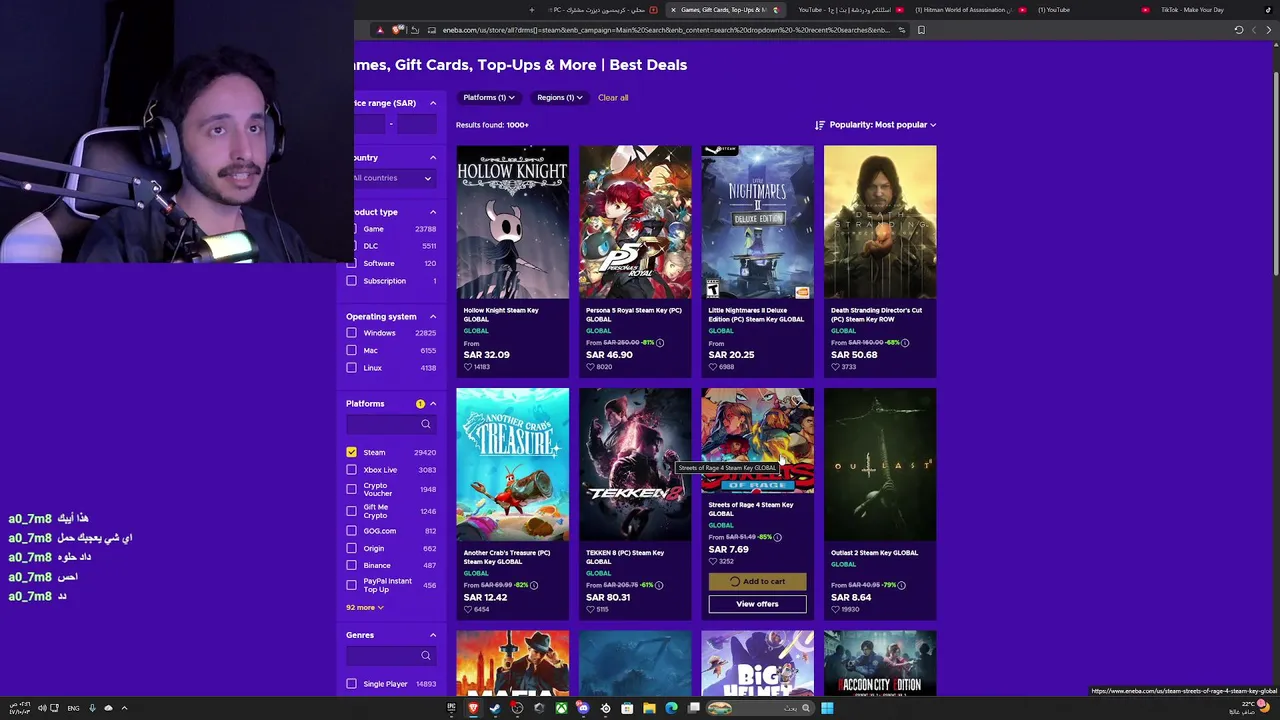Check the GOG.com platform box
This screenshot has width=1280, height=720.
pyautogui.click(x=352, y=531)
